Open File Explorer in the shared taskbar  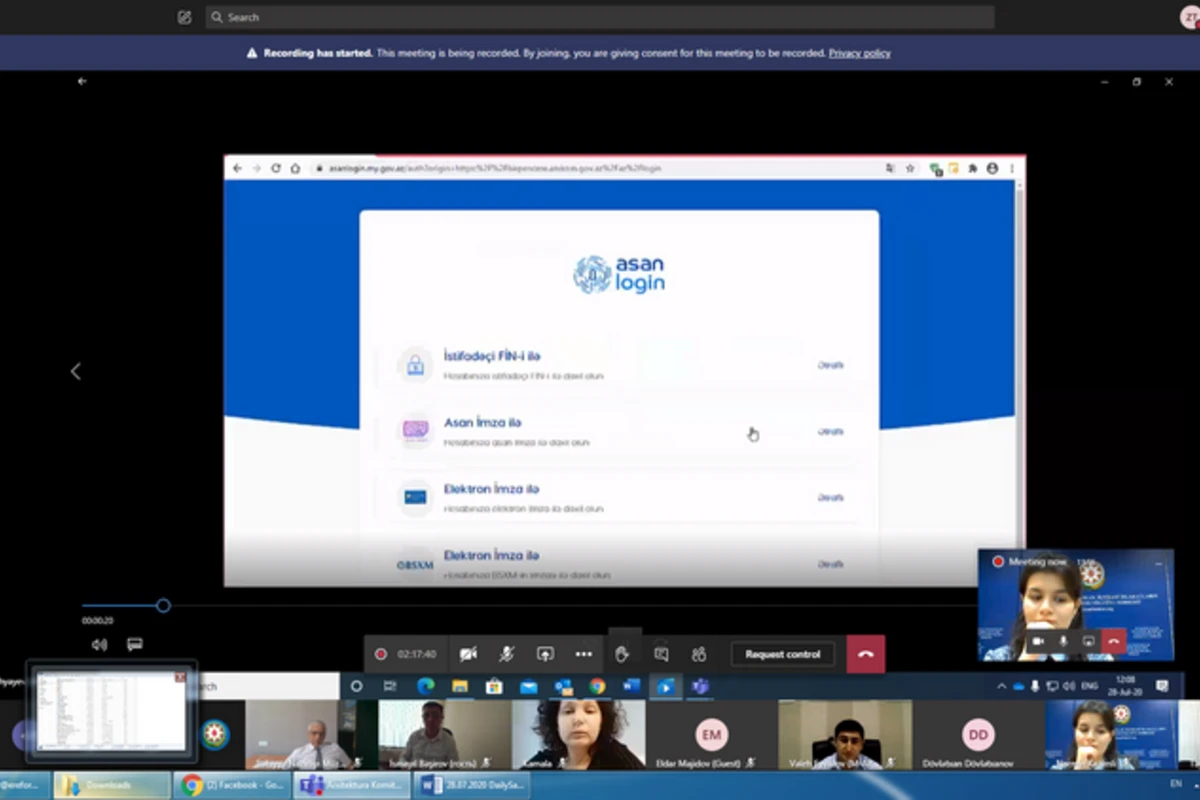pos(459,686)
